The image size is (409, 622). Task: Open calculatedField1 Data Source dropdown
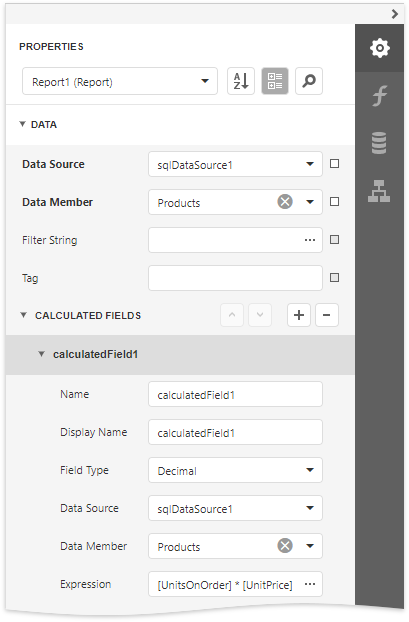pyautogui.click(x=235, y=508)
